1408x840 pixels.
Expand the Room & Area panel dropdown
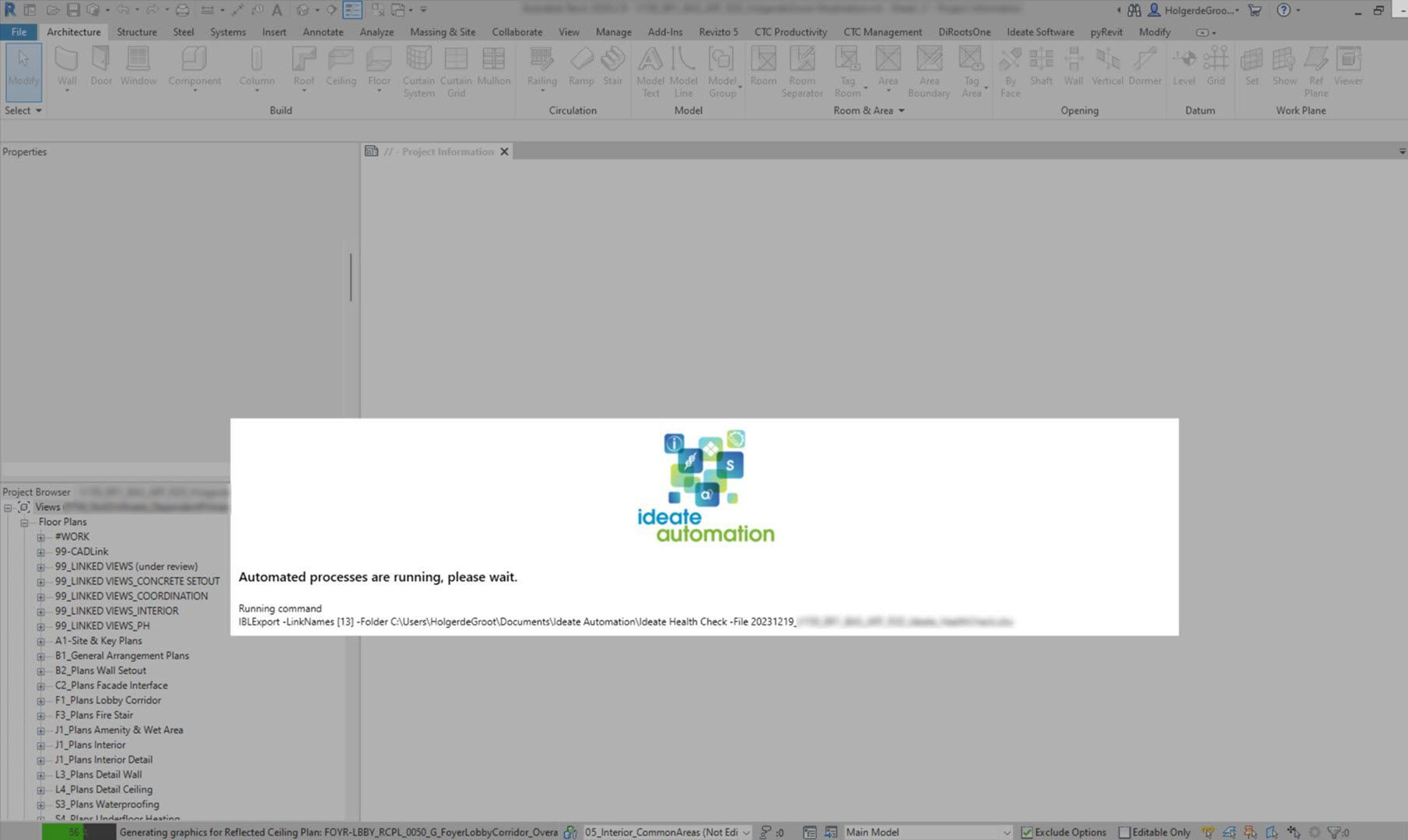pos(869,110)
